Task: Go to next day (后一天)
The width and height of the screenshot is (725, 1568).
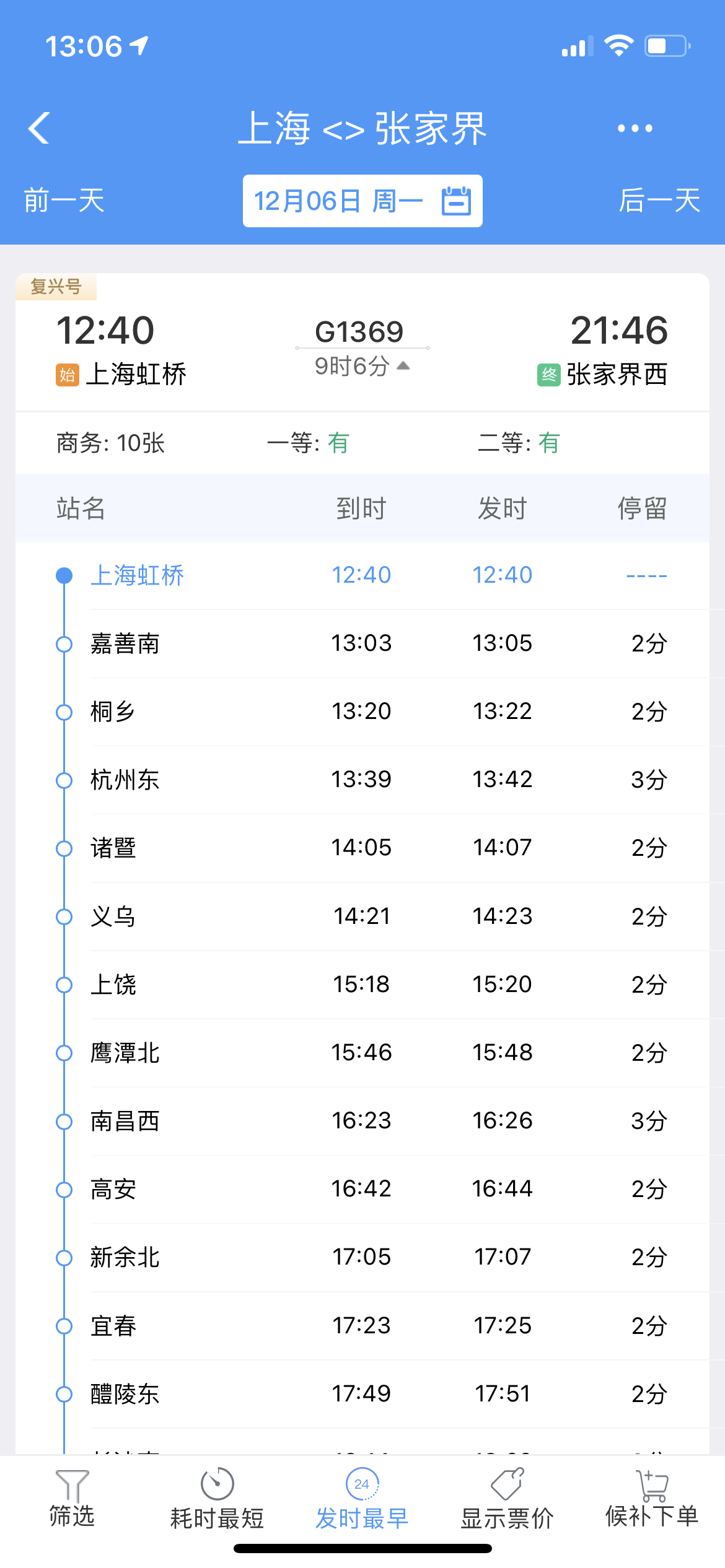Action: point(659,201)
